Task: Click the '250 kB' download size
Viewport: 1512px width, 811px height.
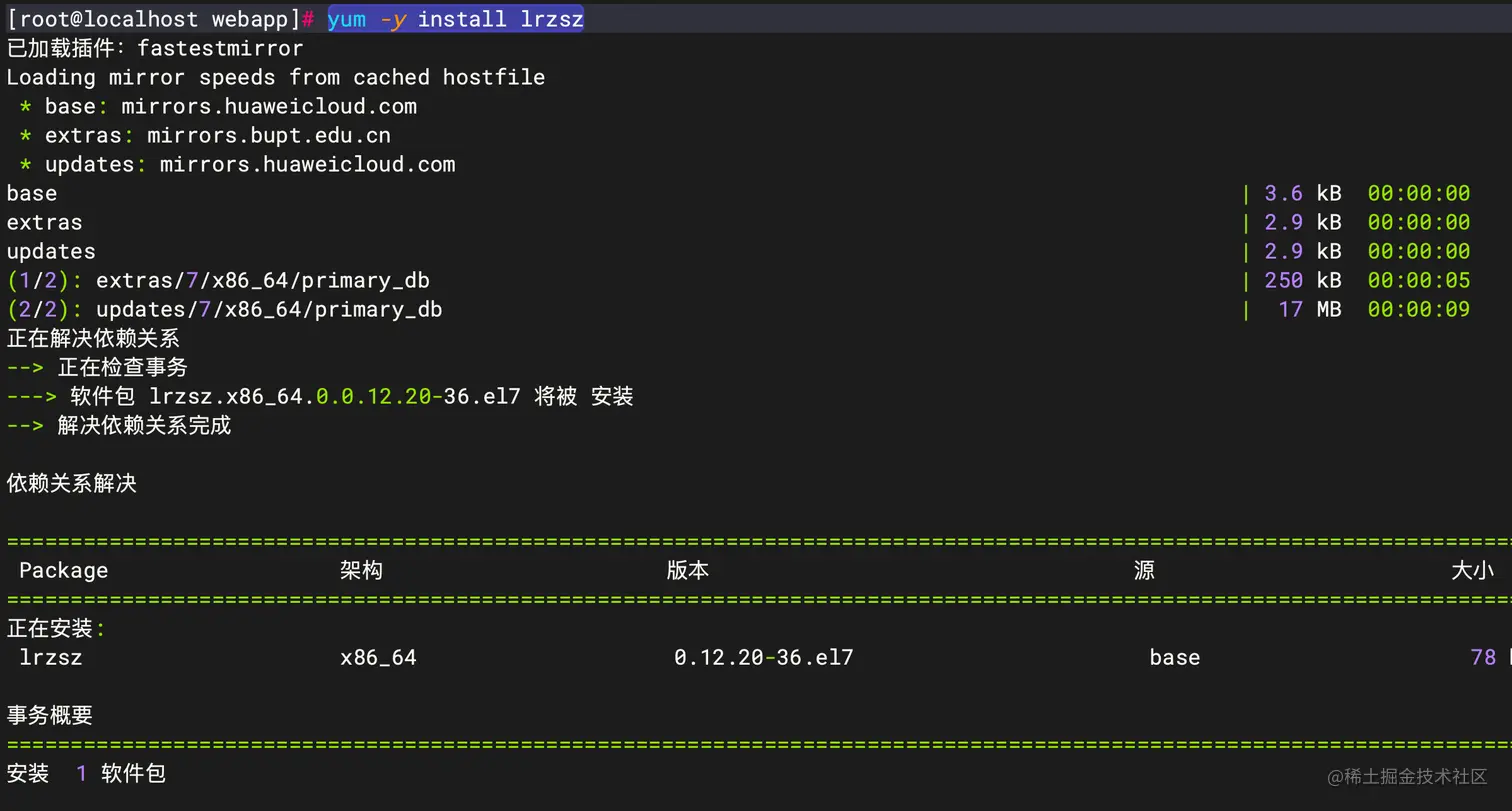Action: coord(1303,280)
